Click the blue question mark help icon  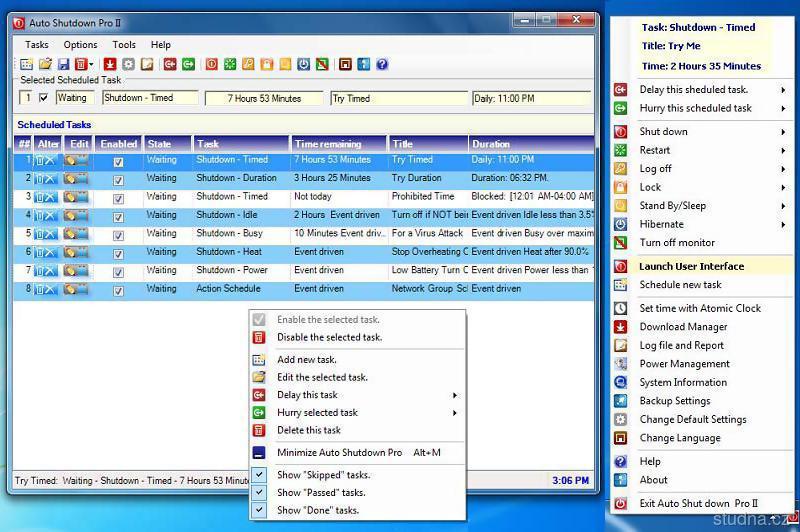381,64
